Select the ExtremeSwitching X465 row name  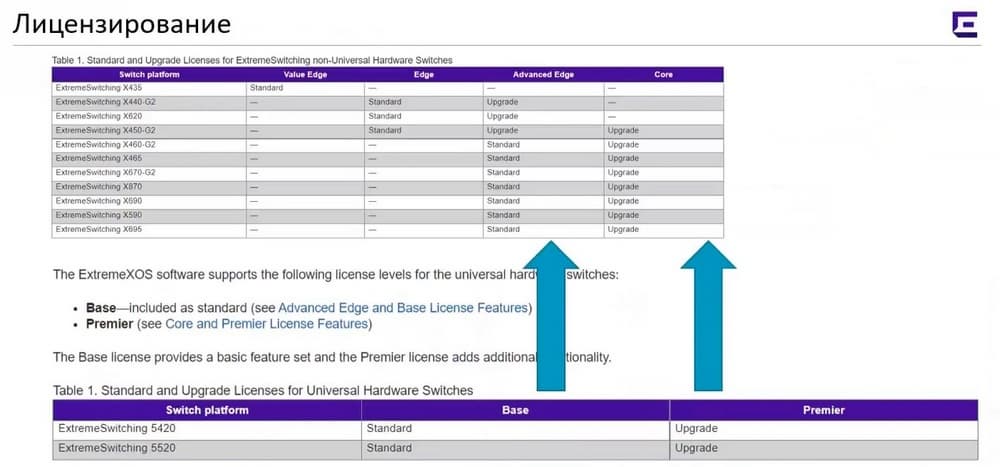point(99,158)
